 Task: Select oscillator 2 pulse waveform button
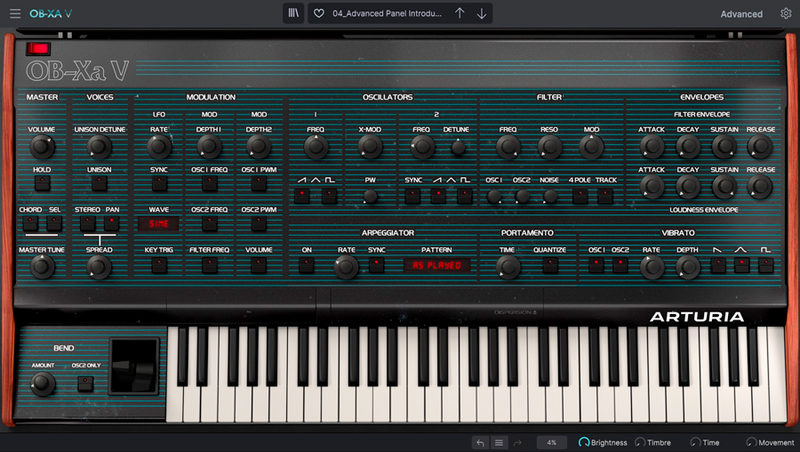465,195
